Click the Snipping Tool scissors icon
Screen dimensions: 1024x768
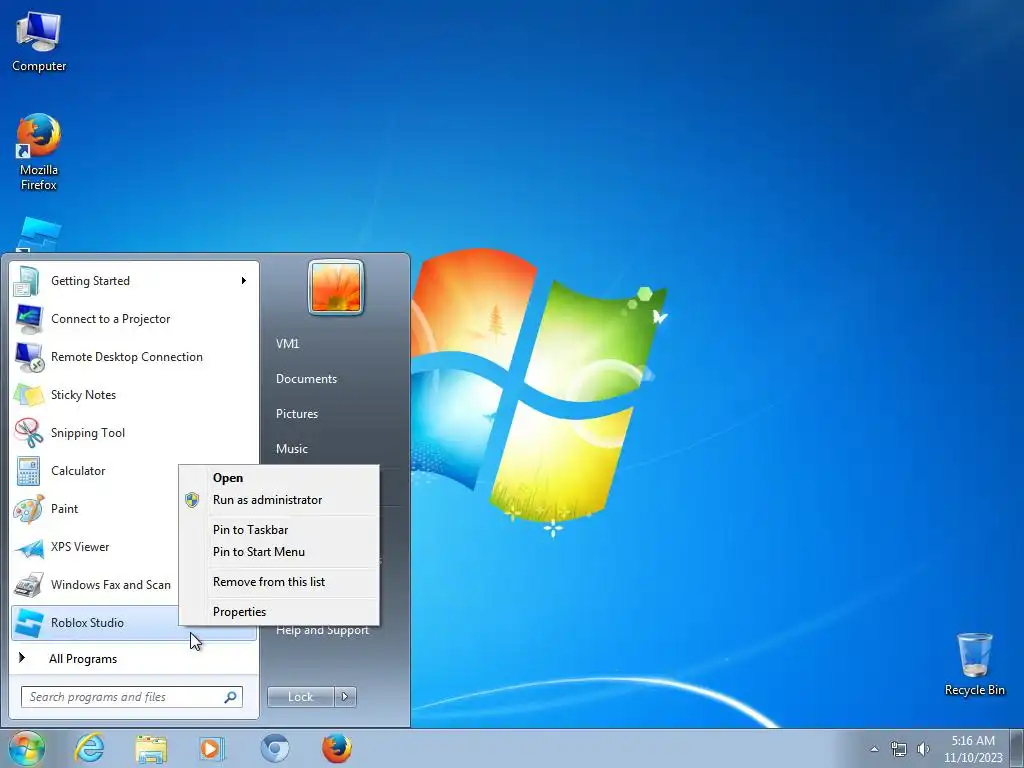pos(27,432)
